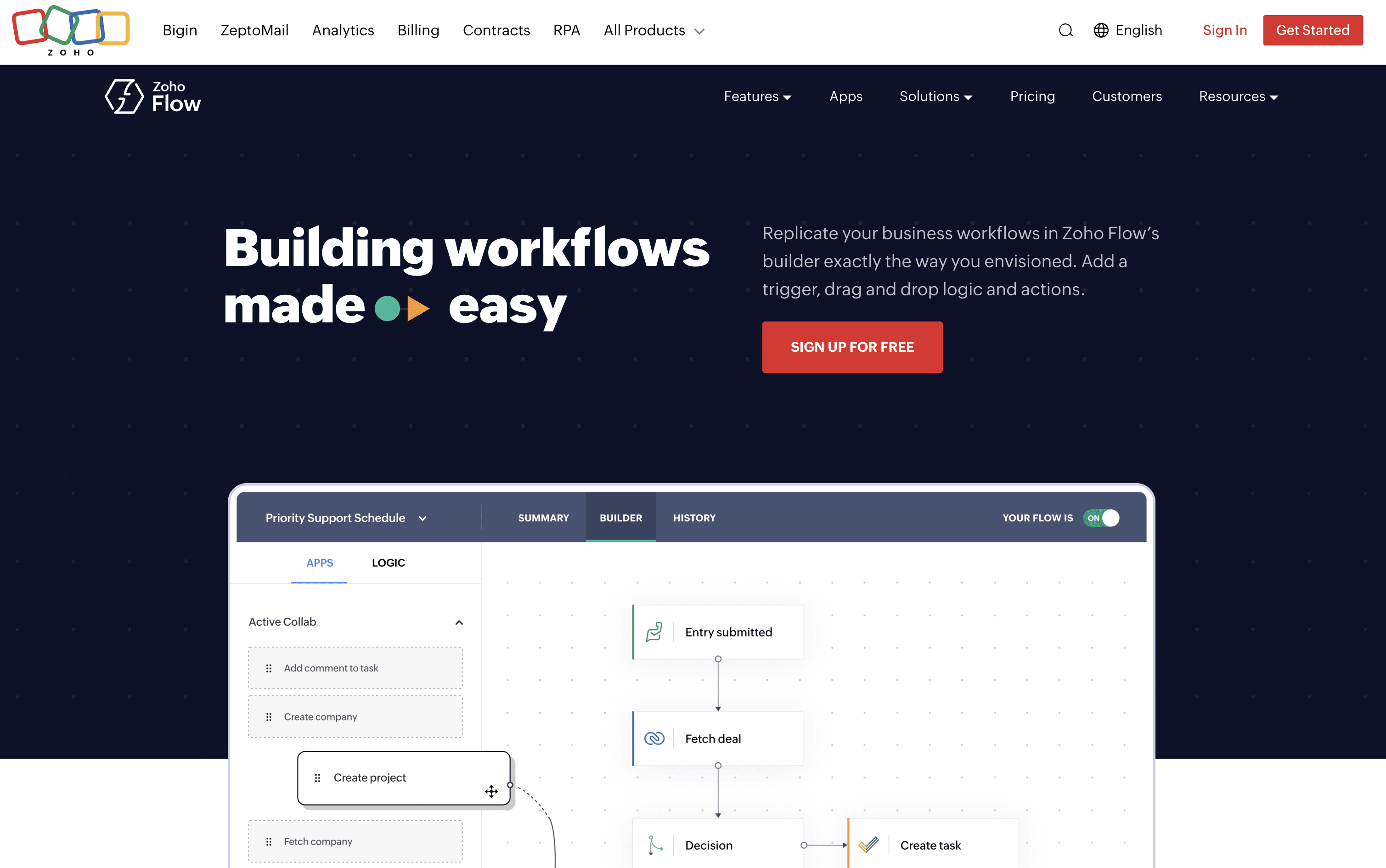Click the Get Started button
Viewport: 1386px width, 868px height.
coord(1313,30)
